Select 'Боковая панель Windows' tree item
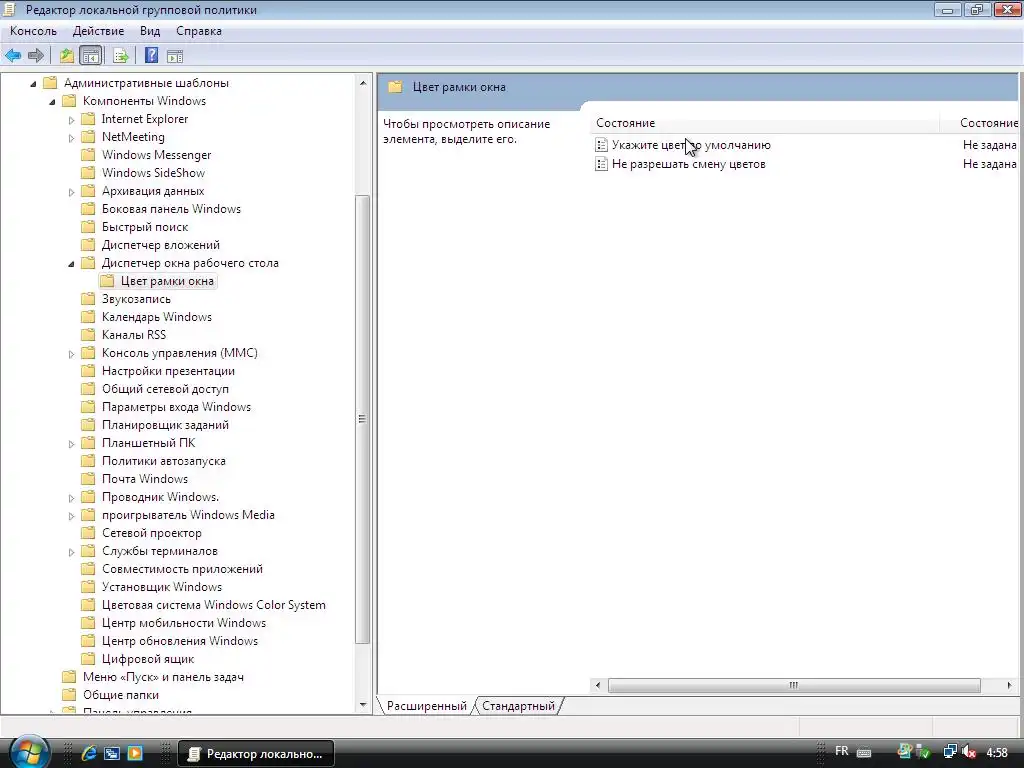Image resolution: width=1024 pixels, height=768 pixels. (171, 209)
